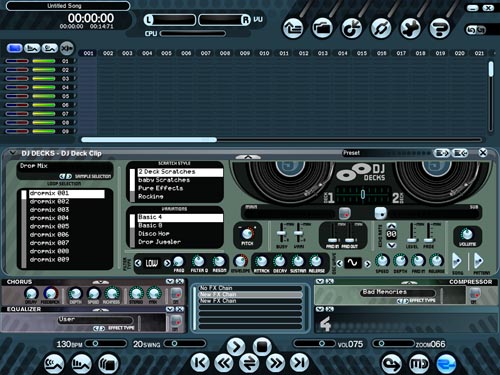The image size is (500, 375).
Task: Click the help question mark icon
Action: click(440, 28)
